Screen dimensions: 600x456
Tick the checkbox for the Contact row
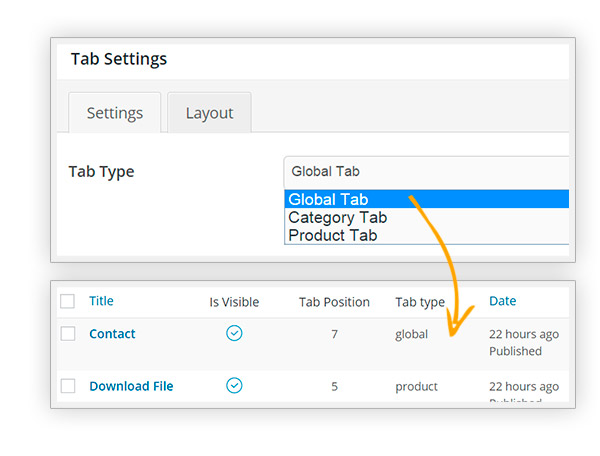click(x=68, y=334)
